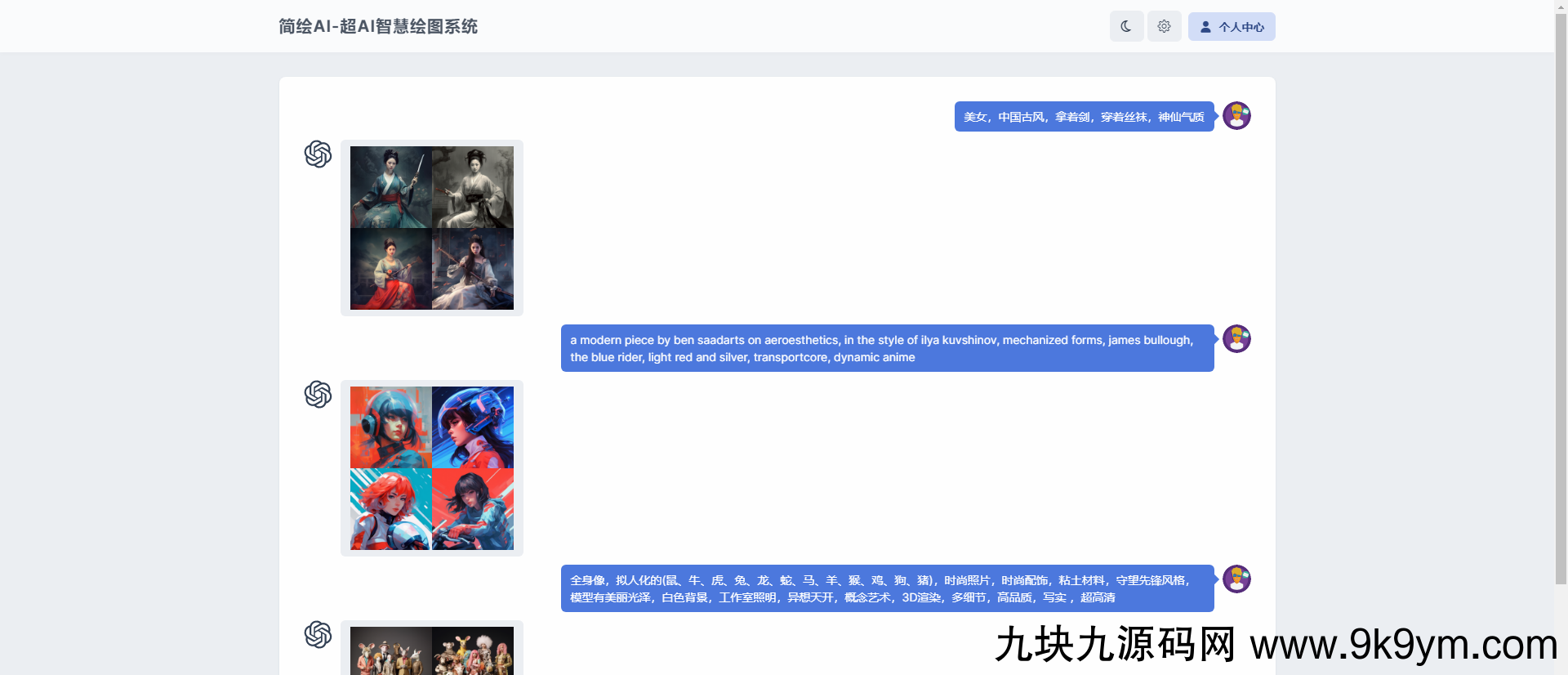Open the red-haired anime girl image

[x=391, y=509]
